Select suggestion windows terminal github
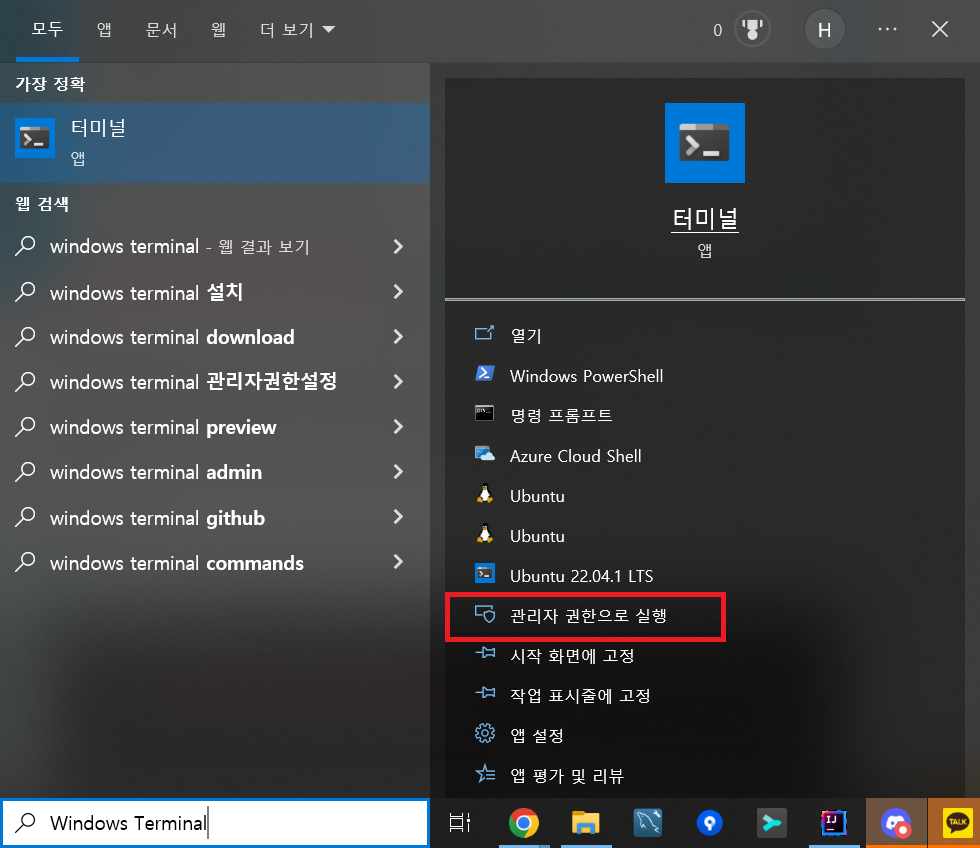The width and height of the screenshot is (980, 848). coord(158,518)
